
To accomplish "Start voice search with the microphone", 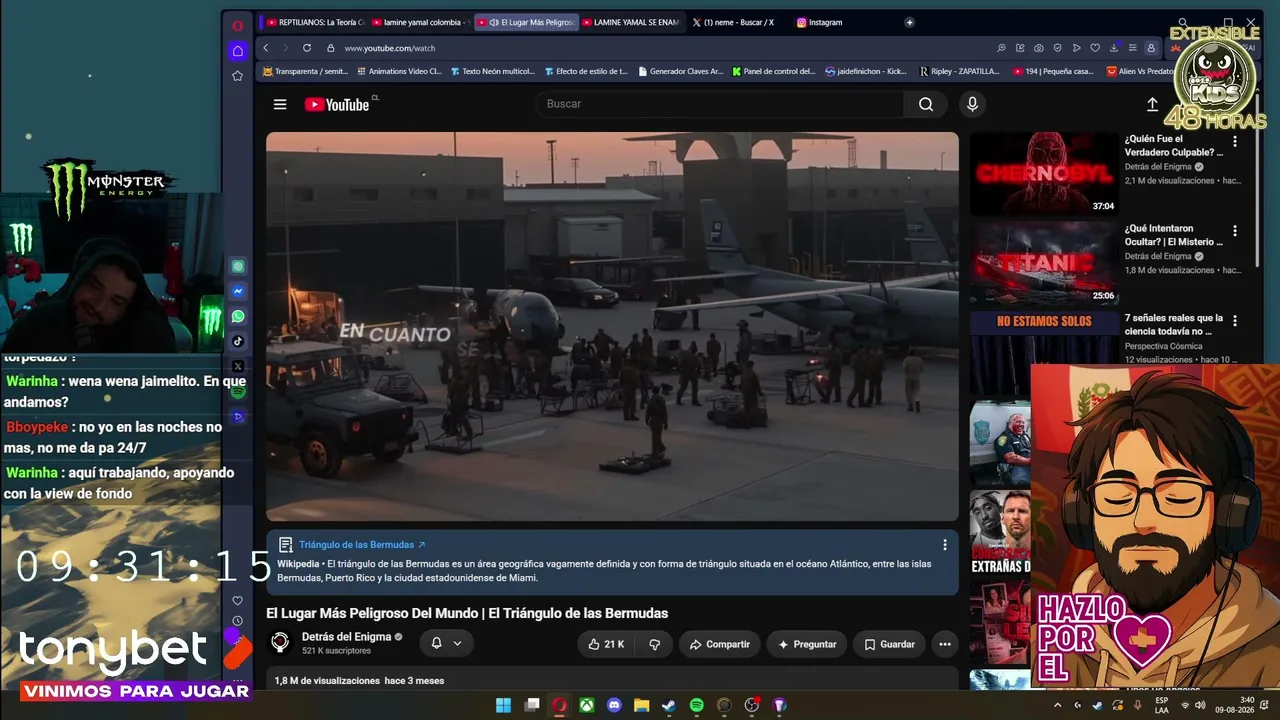I will pyautogui.click(x=972, y=104).
